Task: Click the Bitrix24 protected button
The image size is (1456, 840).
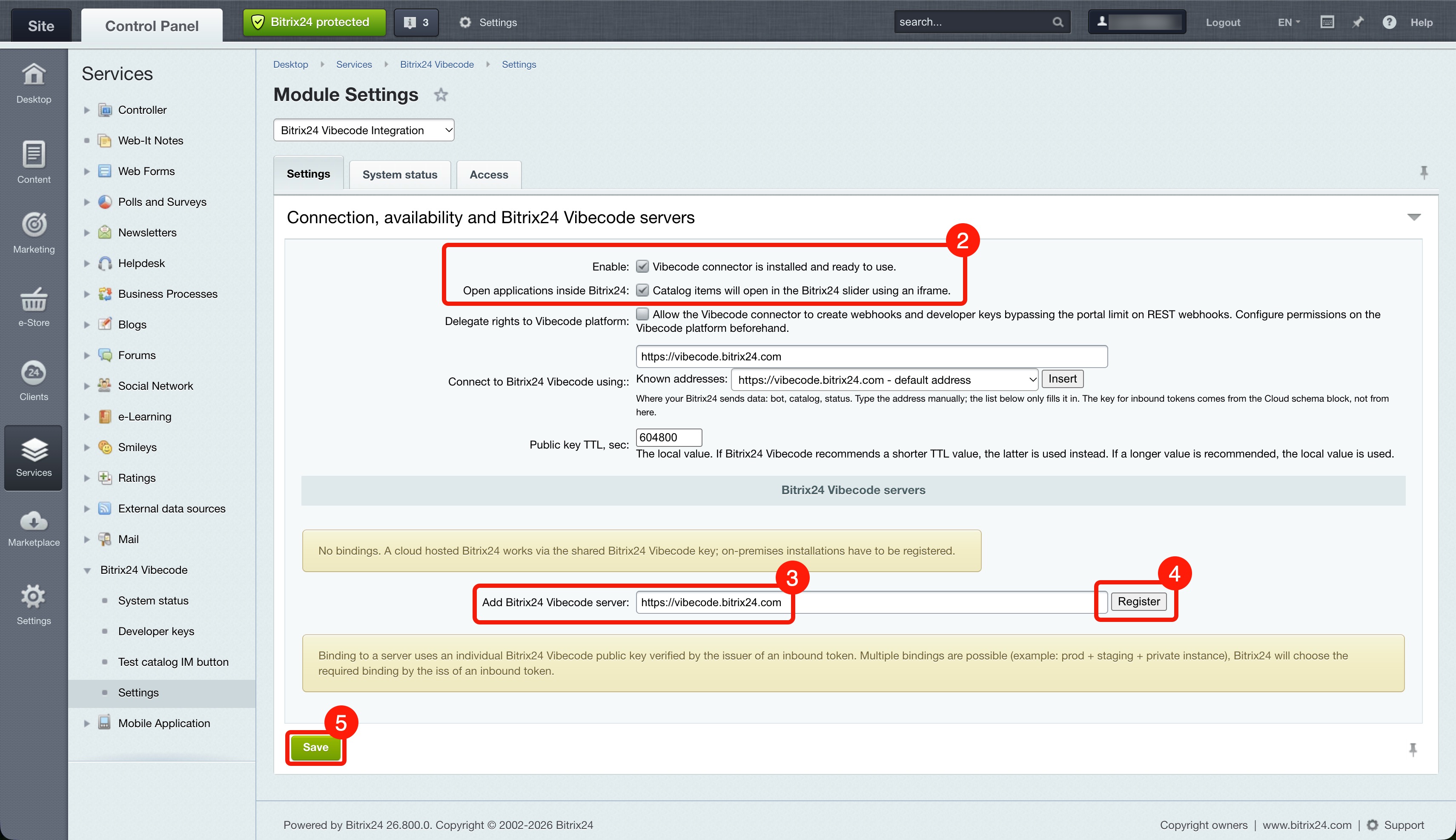Action: (x=314, y=23)
